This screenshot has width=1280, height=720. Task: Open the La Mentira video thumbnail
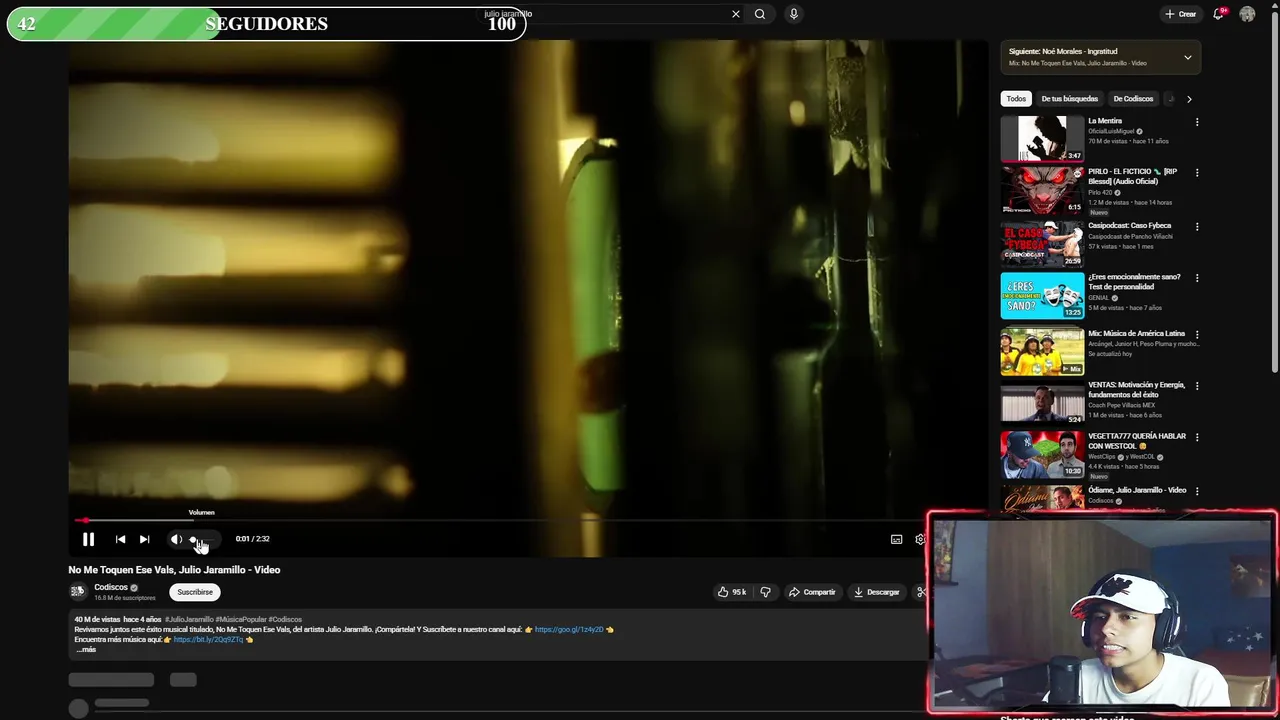click(1042, 138)
